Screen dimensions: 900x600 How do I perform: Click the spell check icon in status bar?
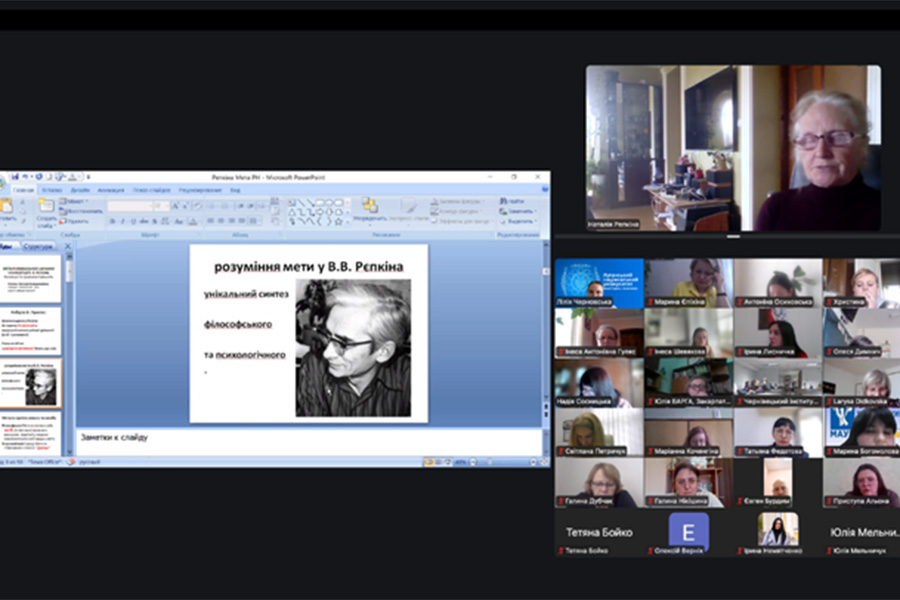point(71,462)
